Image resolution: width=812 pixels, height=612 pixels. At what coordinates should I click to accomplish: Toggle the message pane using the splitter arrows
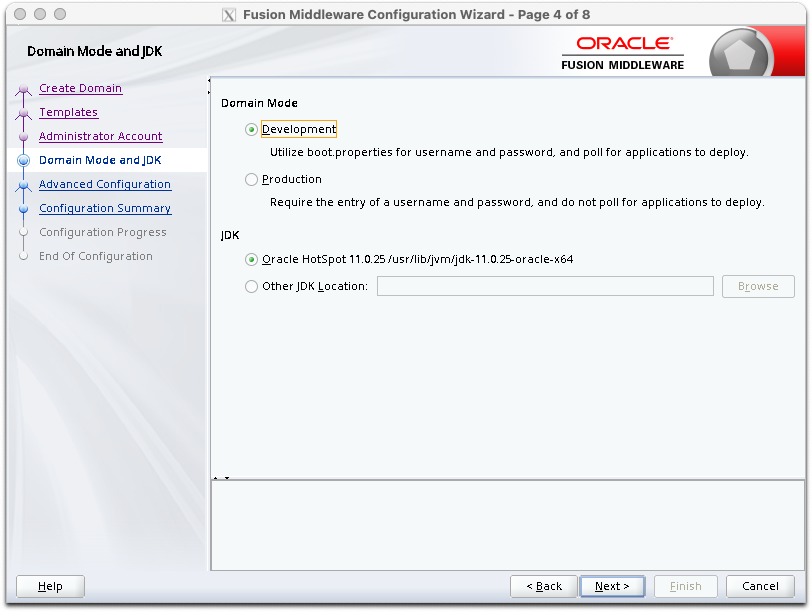coord(221,478)
